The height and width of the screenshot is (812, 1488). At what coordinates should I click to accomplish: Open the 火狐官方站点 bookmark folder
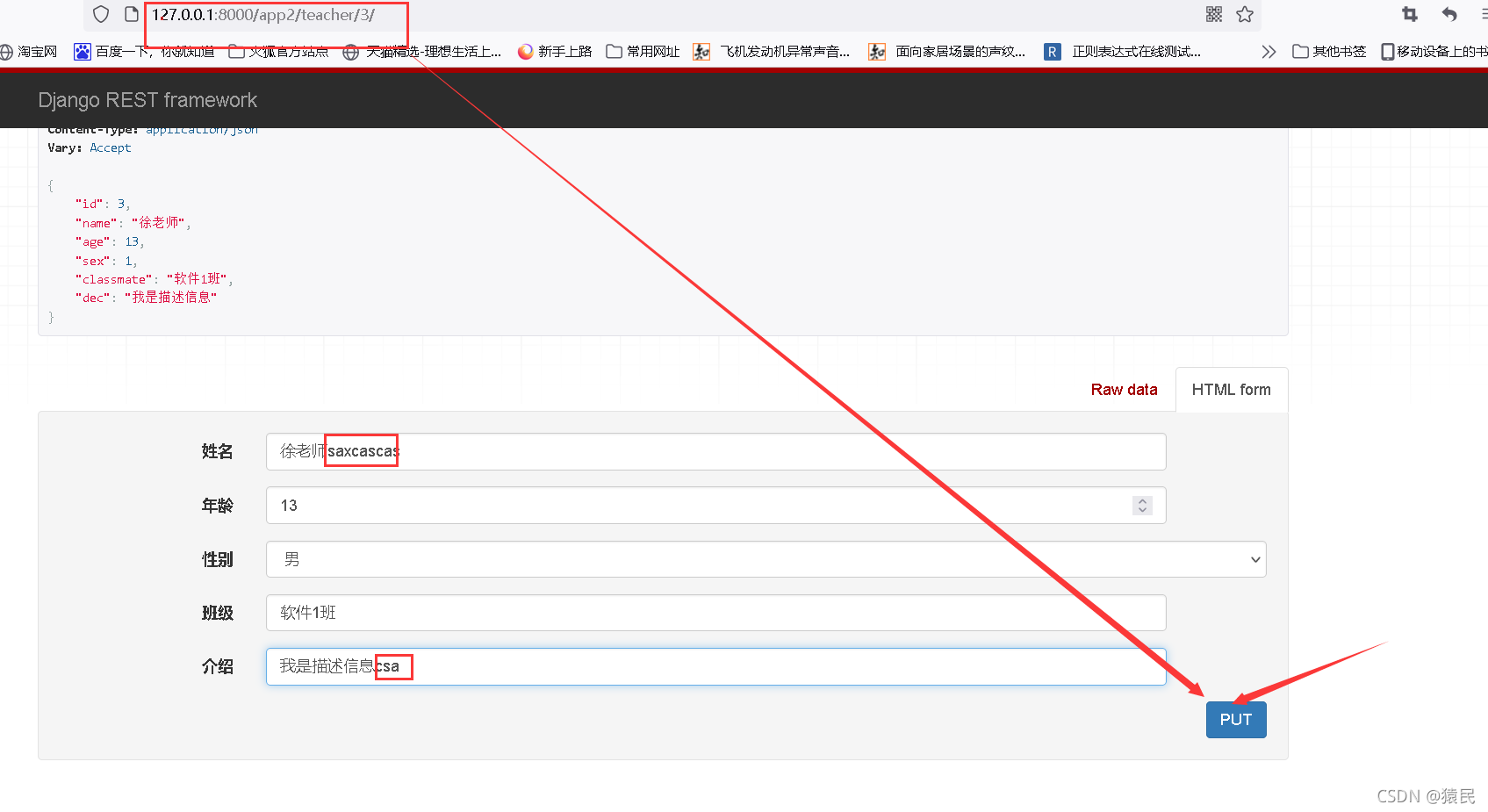click(x=278, y=52)
